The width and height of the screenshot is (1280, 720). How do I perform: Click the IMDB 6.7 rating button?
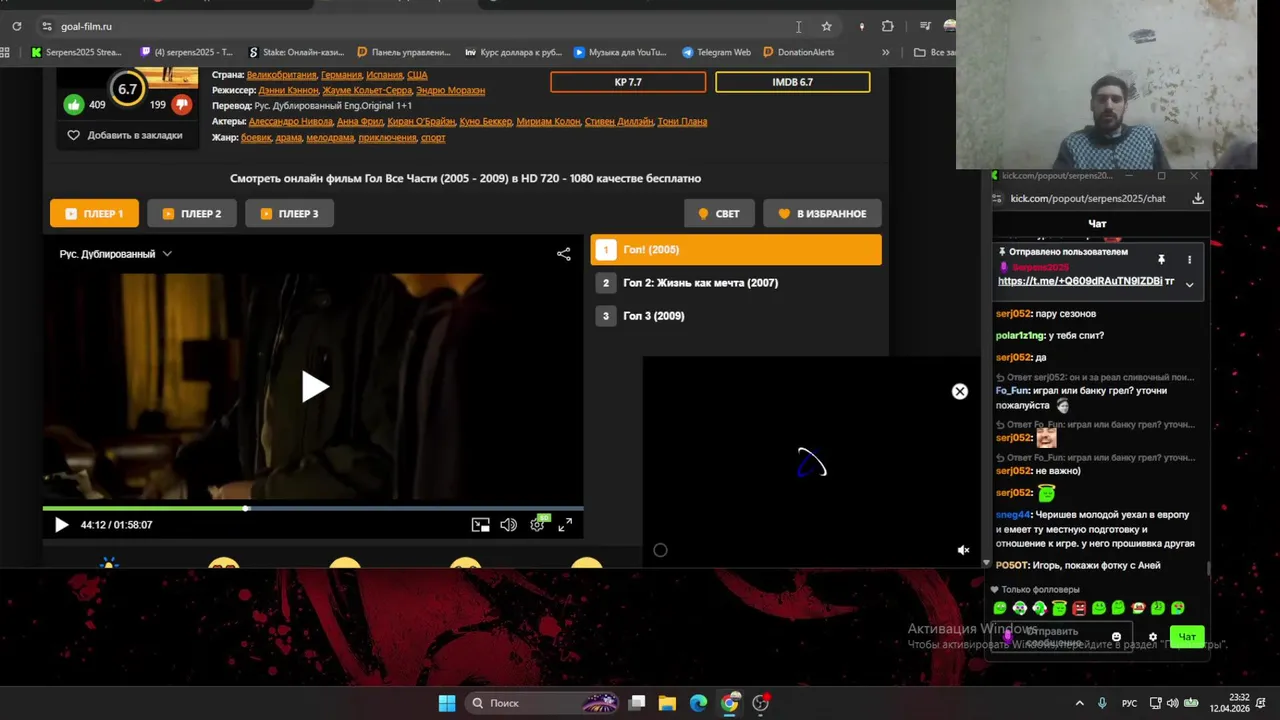click(x=793, y=82)
